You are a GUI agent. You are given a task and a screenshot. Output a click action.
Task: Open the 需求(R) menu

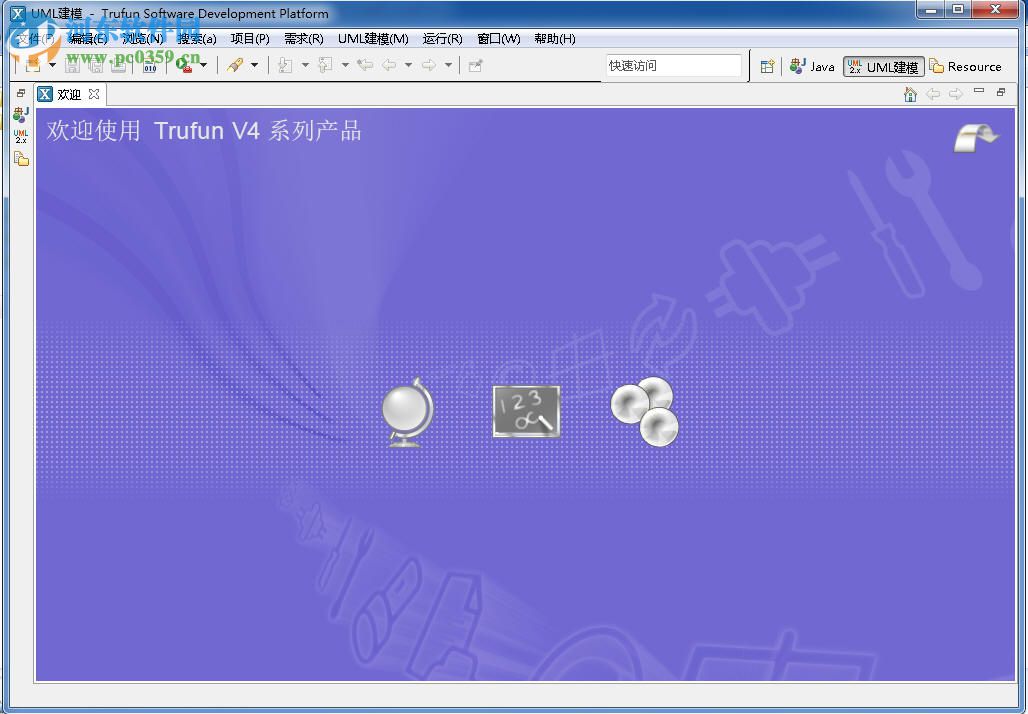(x=304, y=39)
